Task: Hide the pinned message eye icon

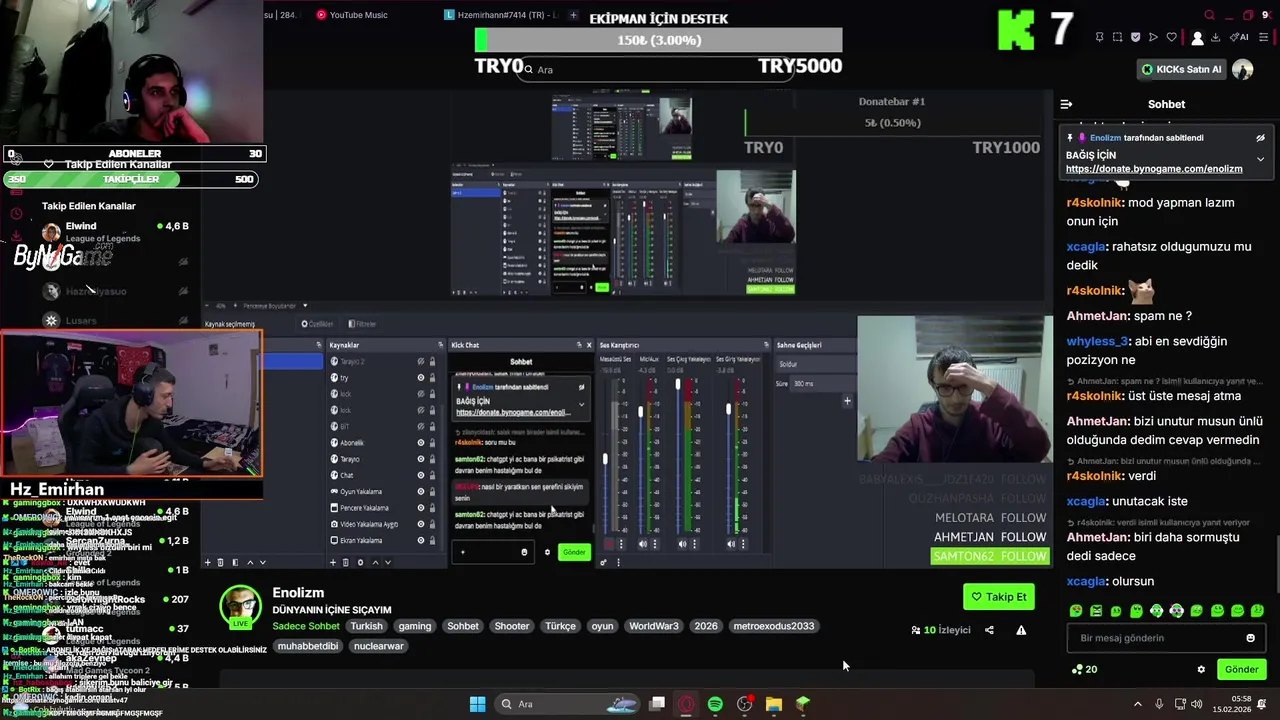Action: [1260, 138]
